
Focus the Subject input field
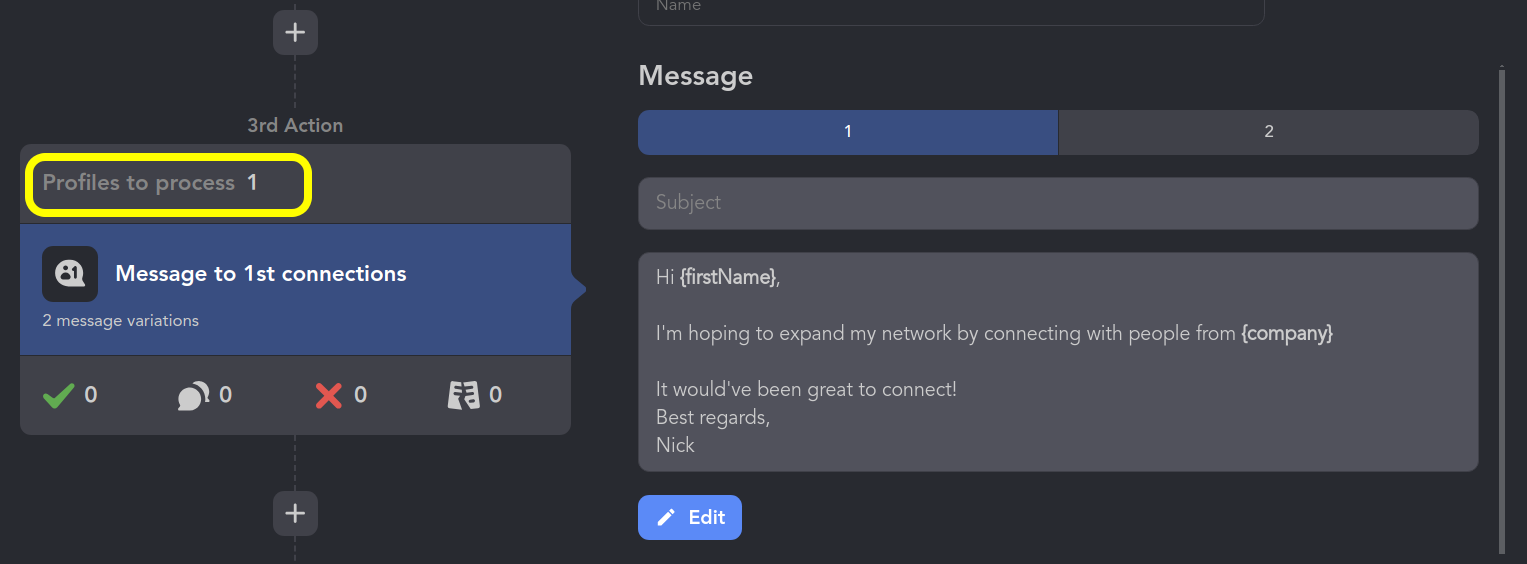(x=1058, y=203)
